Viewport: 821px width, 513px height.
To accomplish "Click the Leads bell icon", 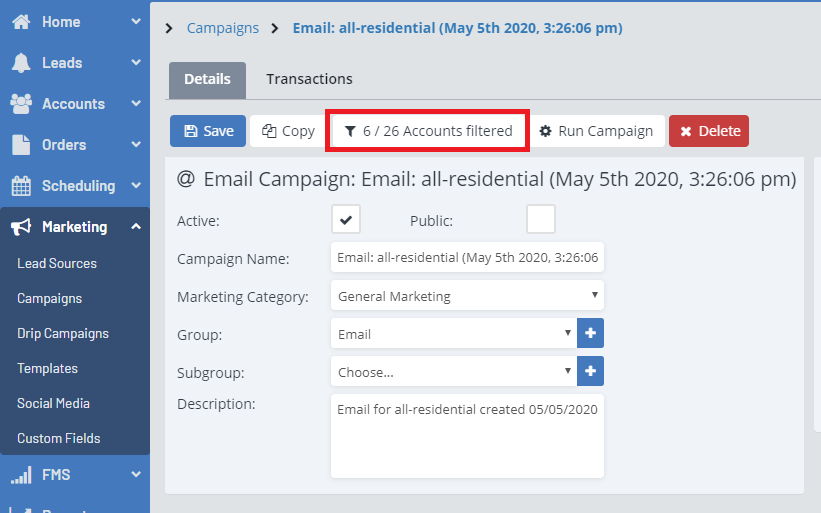I will tap(21, 63).
